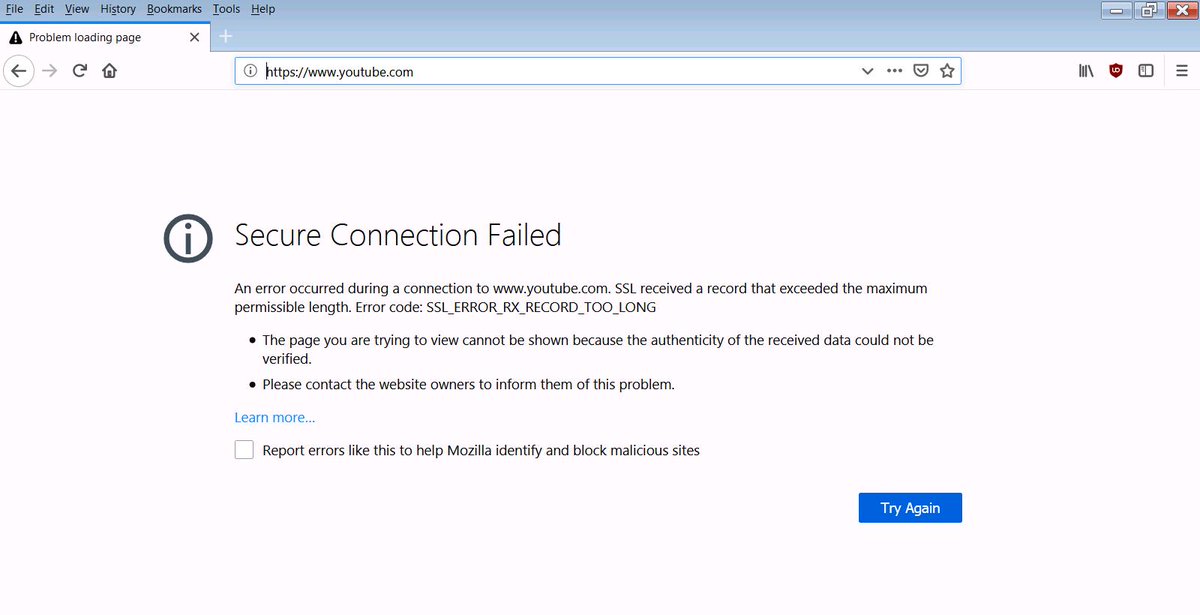Viewport: 1200px width, 615px height.
Task: Show site information icon in address bar
Action: click(251, 71)
